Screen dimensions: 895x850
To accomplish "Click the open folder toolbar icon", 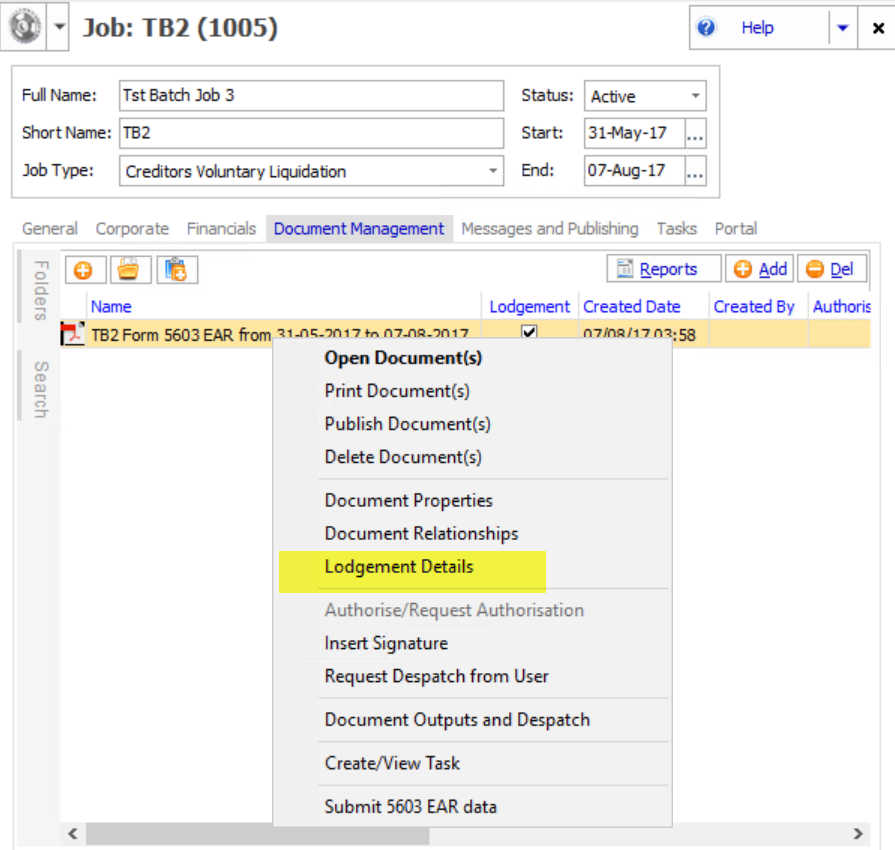I will 130,269.
